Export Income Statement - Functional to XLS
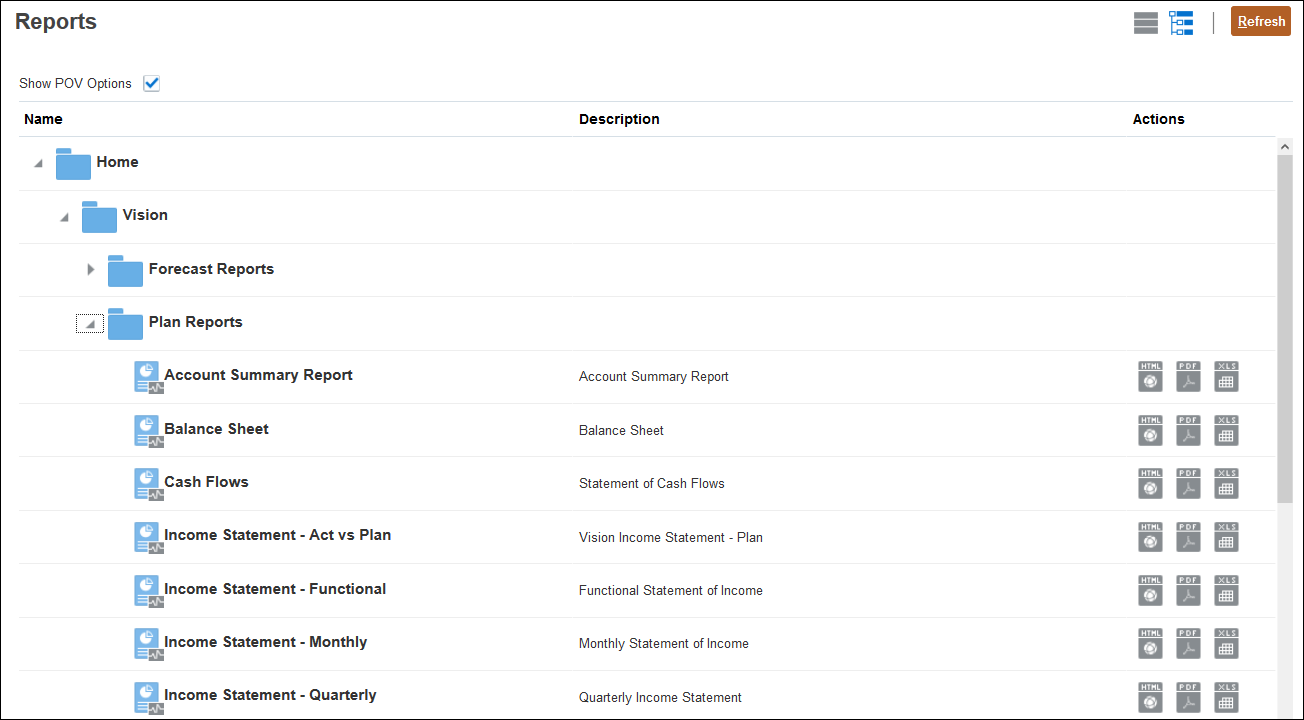This screenshot has width=1304, height=720. (1226, 592)
